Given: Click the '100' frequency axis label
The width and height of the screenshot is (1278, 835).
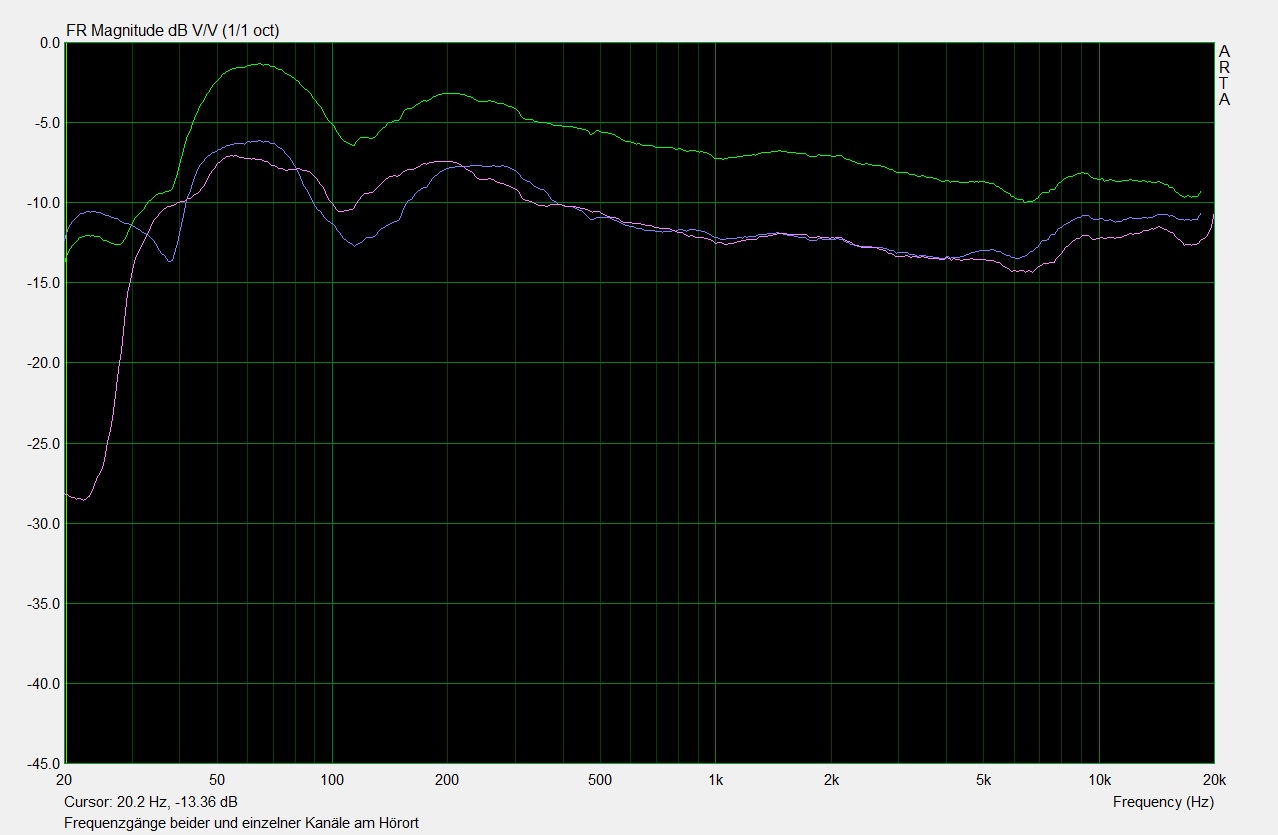Looking at the screenshot, I should coord(332,779).
